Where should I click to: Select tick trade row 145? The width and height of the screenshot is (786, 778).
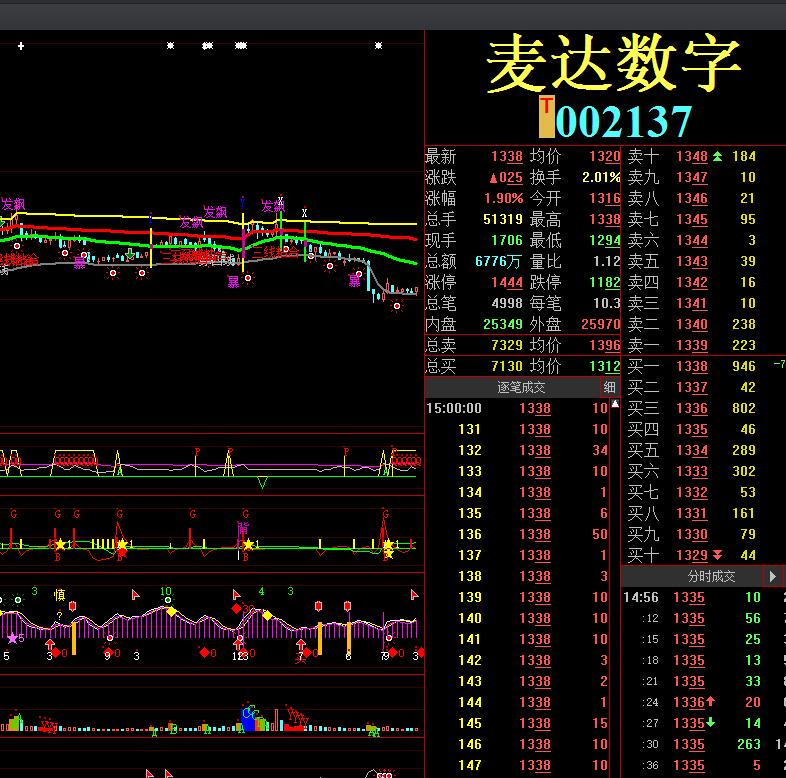[517, 723]
